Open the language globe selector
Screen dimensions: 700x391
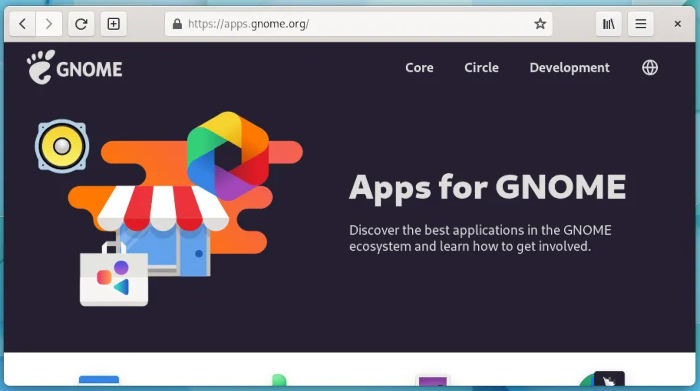(650, 67)
